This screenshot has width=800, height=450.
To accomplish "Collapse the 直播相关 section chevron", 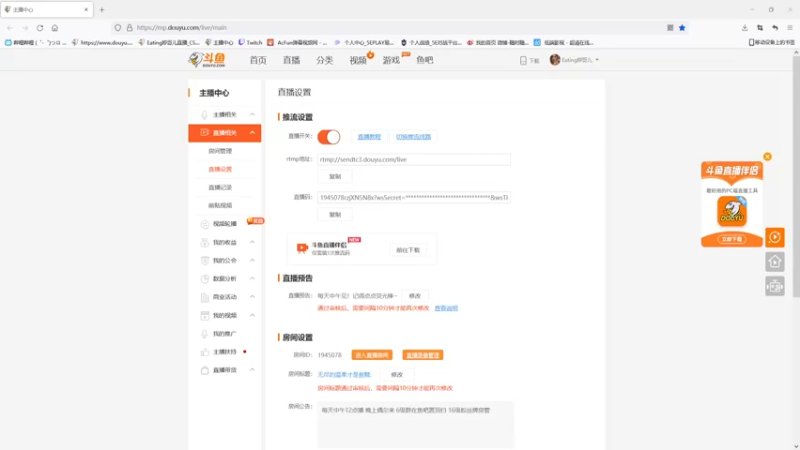I will pos(252,133).
